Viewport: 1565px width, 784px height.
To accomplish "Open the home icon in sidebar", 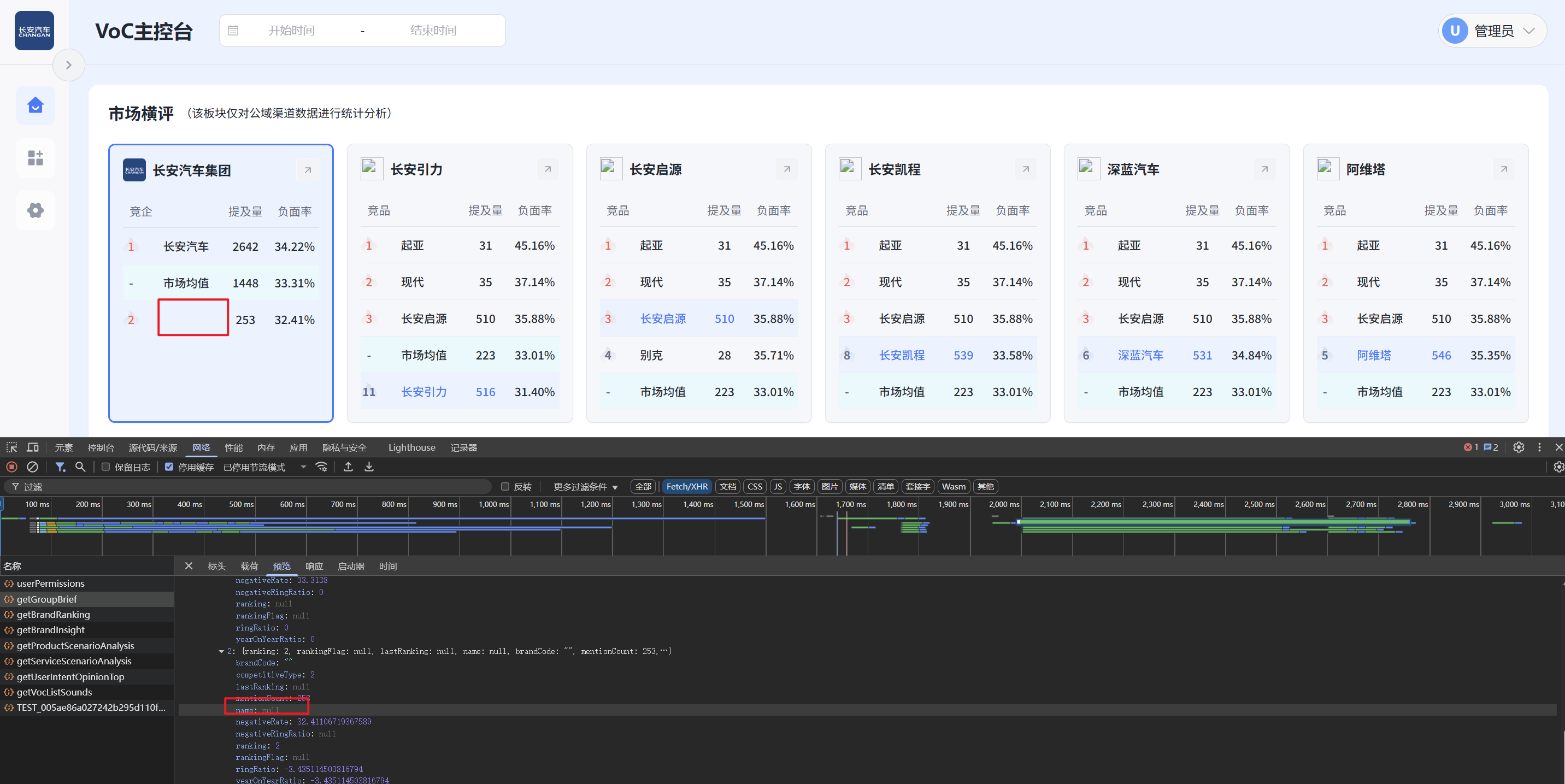I will tap(35, 105).
